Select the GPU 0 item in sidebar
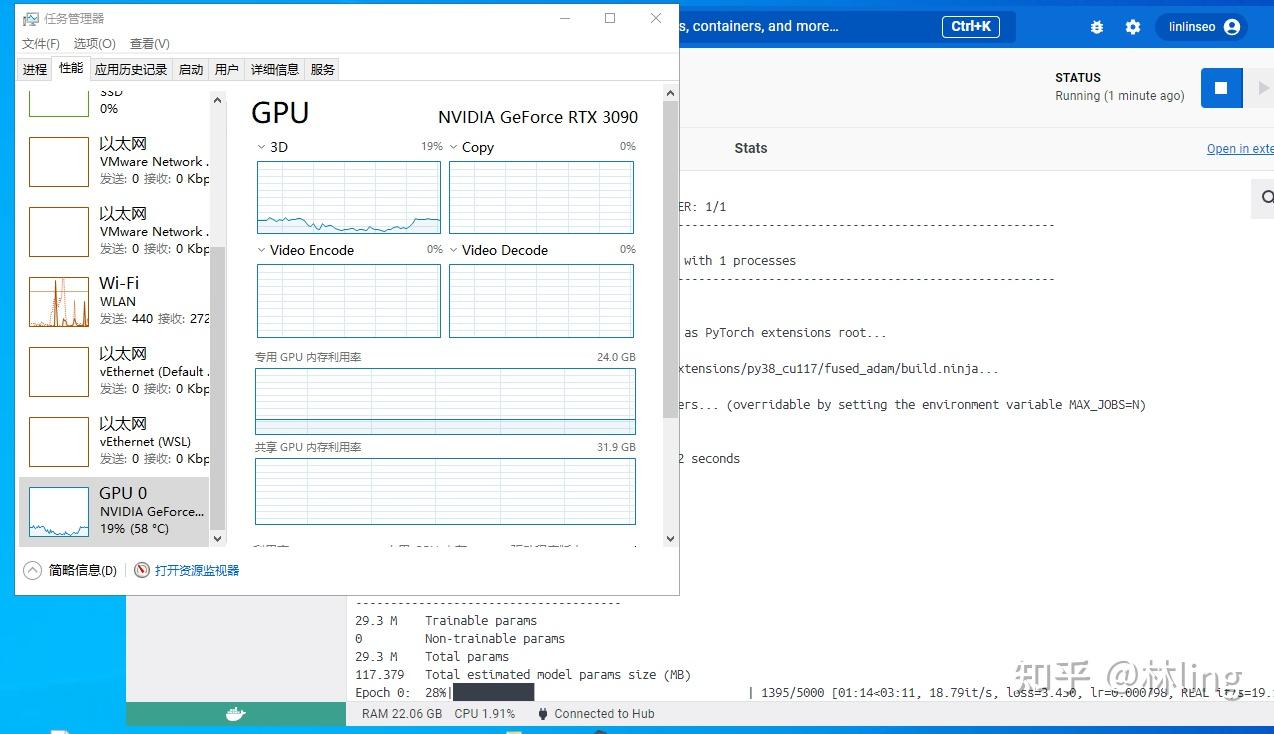The image size is (1274, 734). coord(114,511)
